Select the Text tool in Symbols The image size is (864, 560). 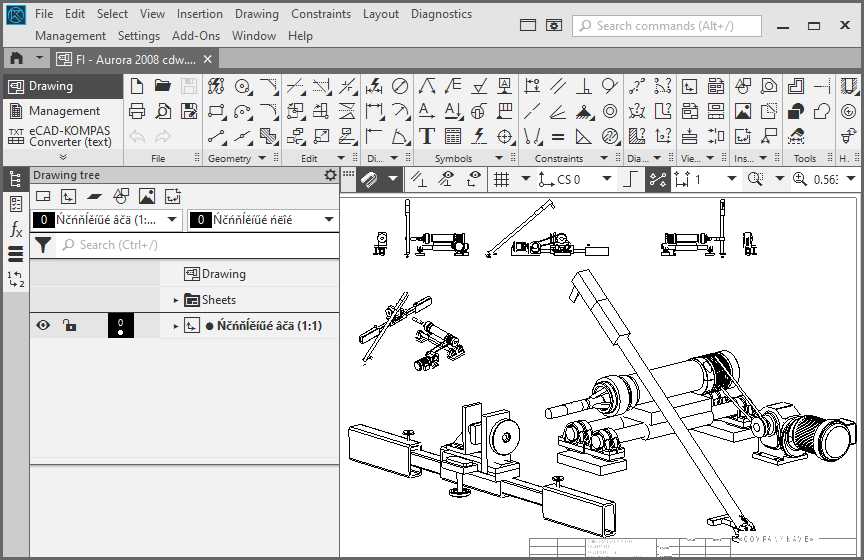(427, 136)
